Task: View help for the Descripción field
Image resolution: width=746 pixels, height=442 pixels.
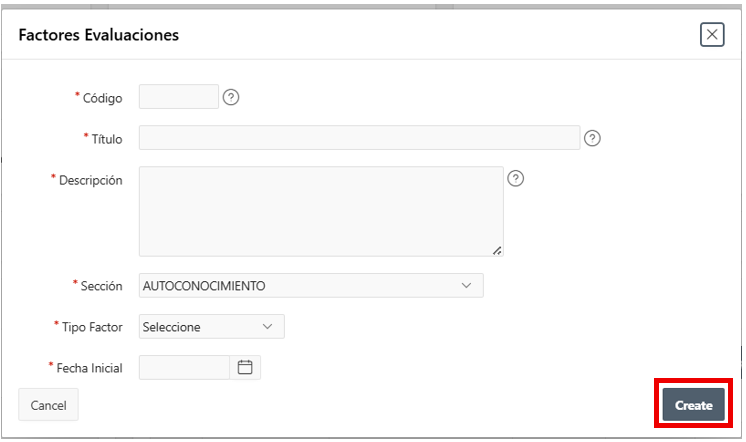Action: [x=516, y=179]
